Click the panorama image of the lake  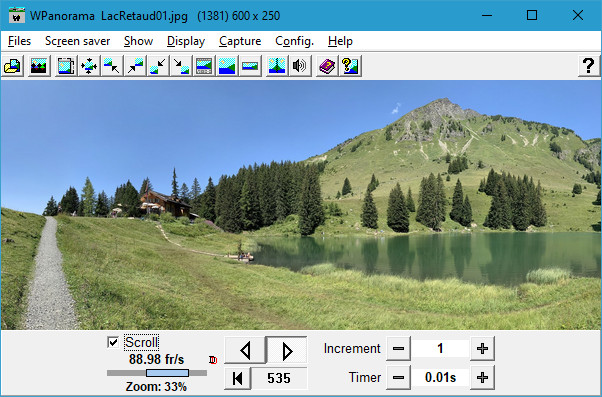pos(301,205)
